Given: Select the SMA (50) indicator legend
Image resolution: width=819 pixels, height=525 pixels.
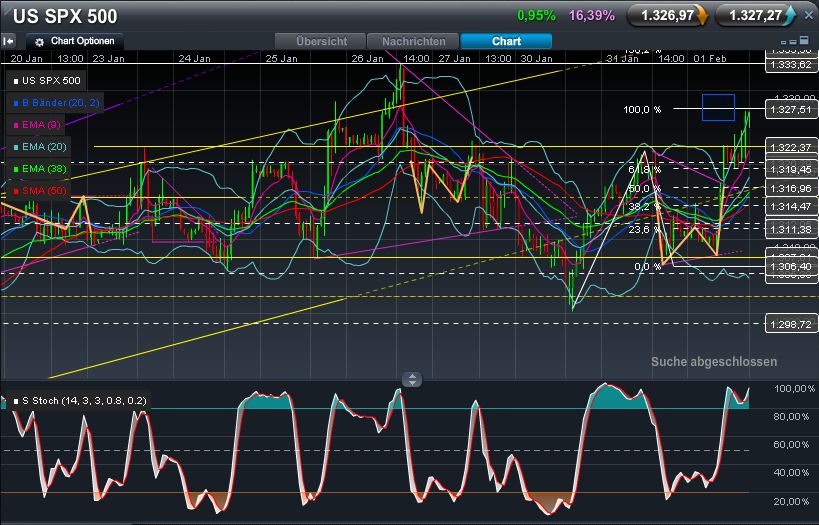Looking at the screenshot, I should coord(45,190).
